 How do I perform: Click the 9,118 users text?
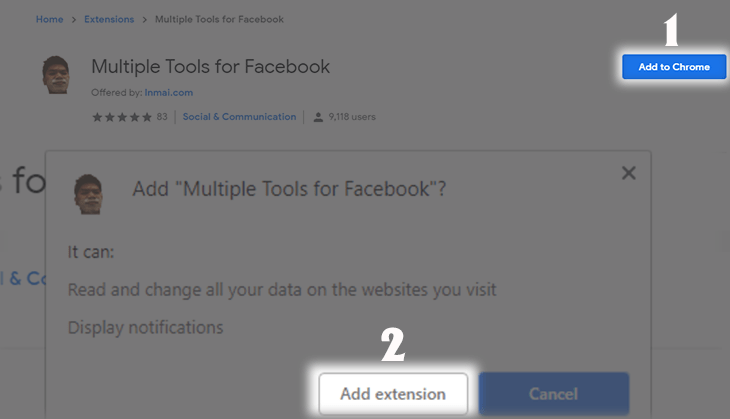click(x=352, y=117)
